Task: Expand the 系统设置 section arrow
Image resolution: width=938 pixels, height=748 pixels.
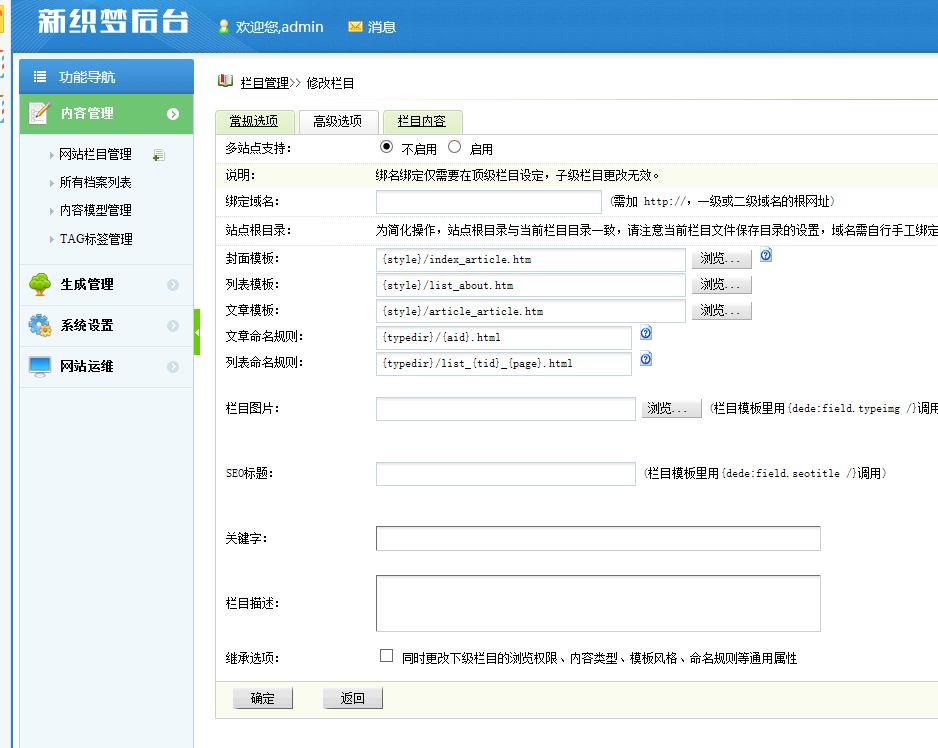Action: 173,326
